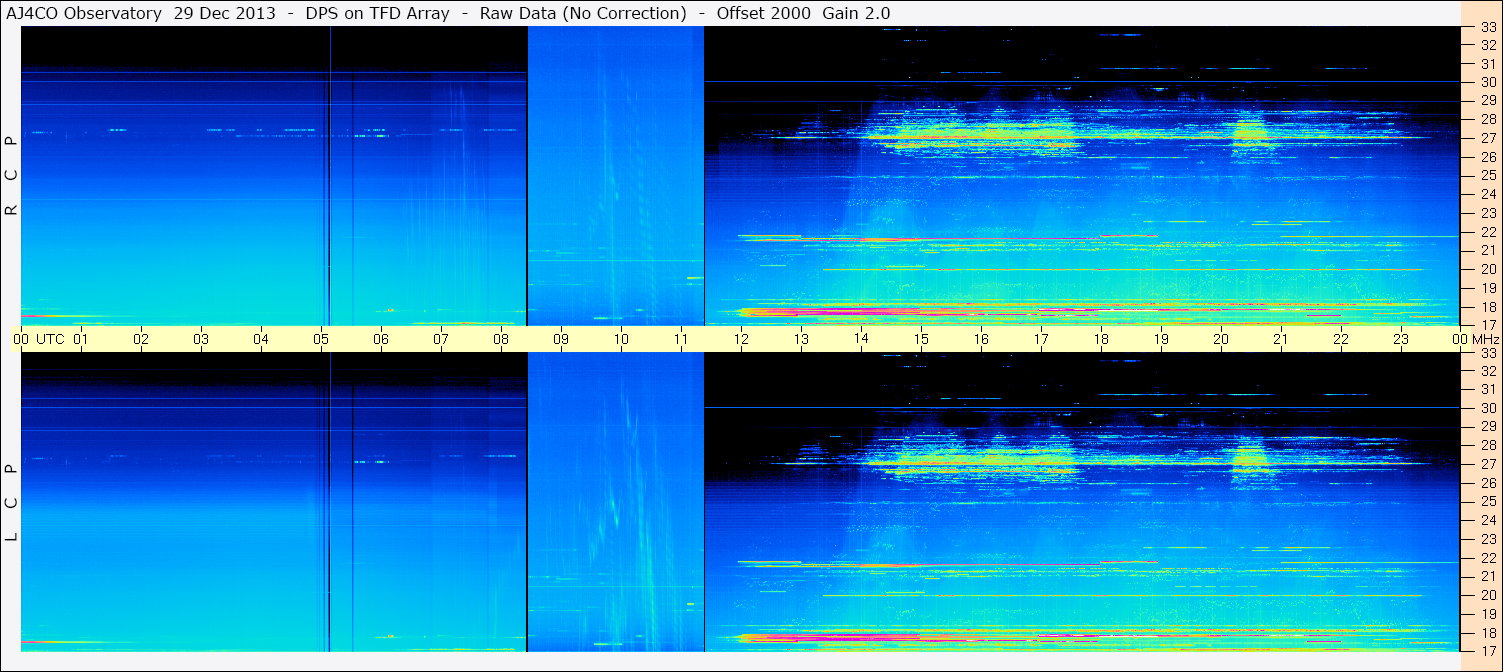This screenshot has height=672, width=1503.
Task: Click the 09 hour marker on the time axis
Action: 561,339
